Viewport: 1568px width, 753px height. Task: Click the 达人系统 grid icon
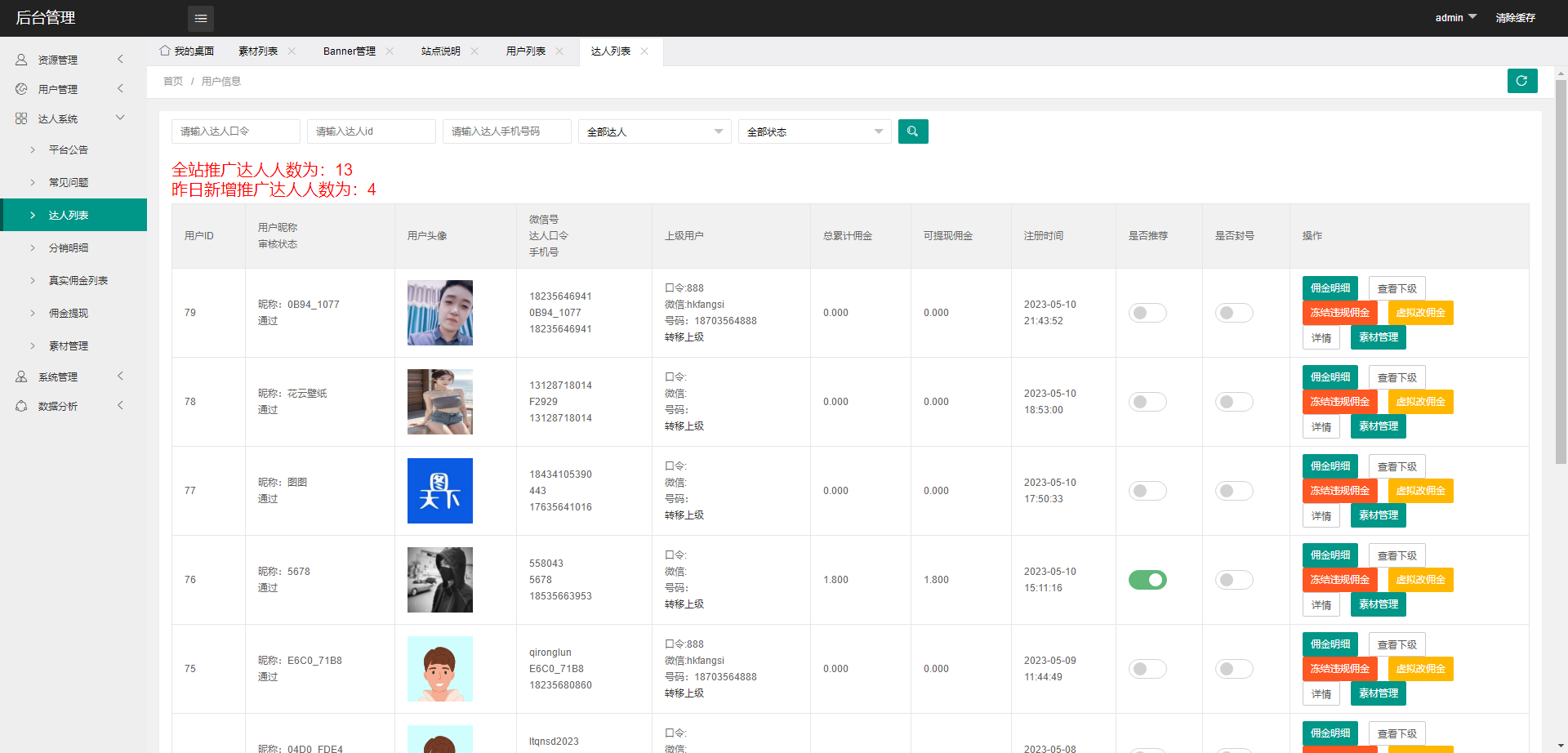point(21,118)
